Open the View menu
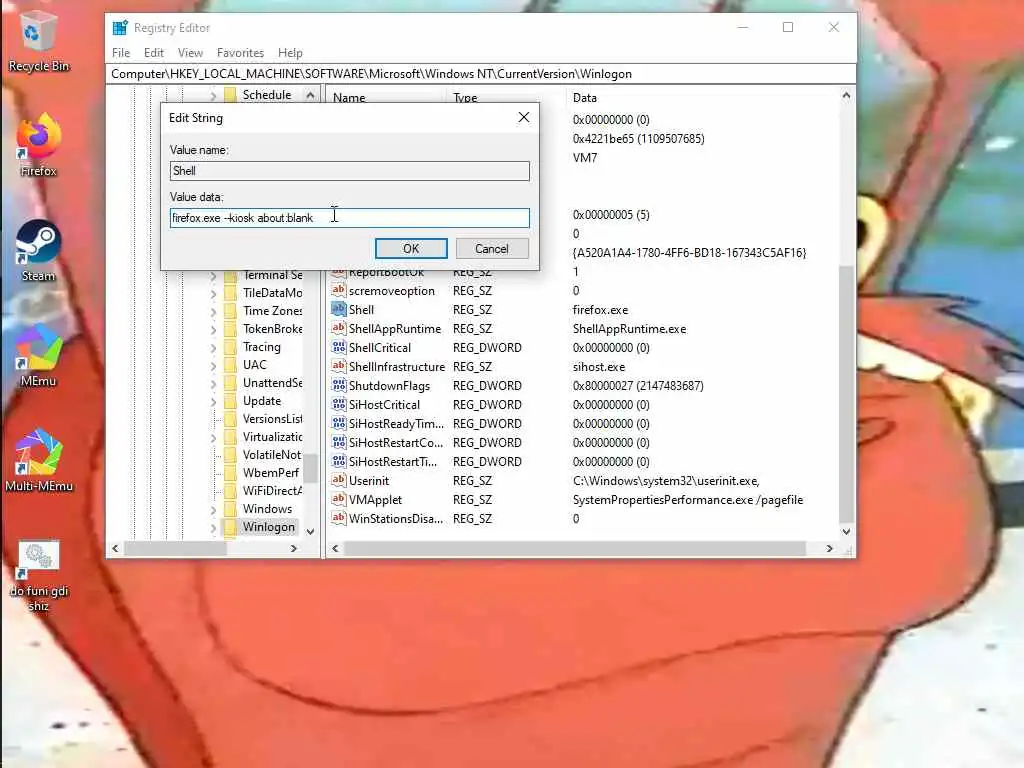The image size is (1024, 768). pos(190,53)
